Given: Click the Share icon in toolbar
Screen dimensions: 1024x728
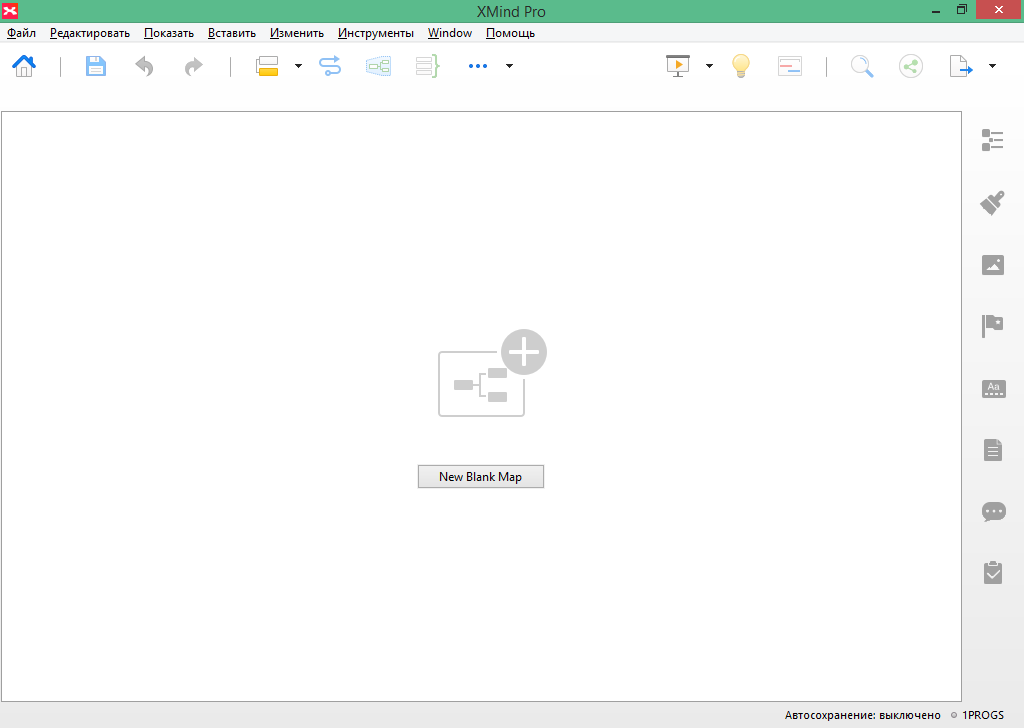Looking at the screenshot, I should (910, 66).
